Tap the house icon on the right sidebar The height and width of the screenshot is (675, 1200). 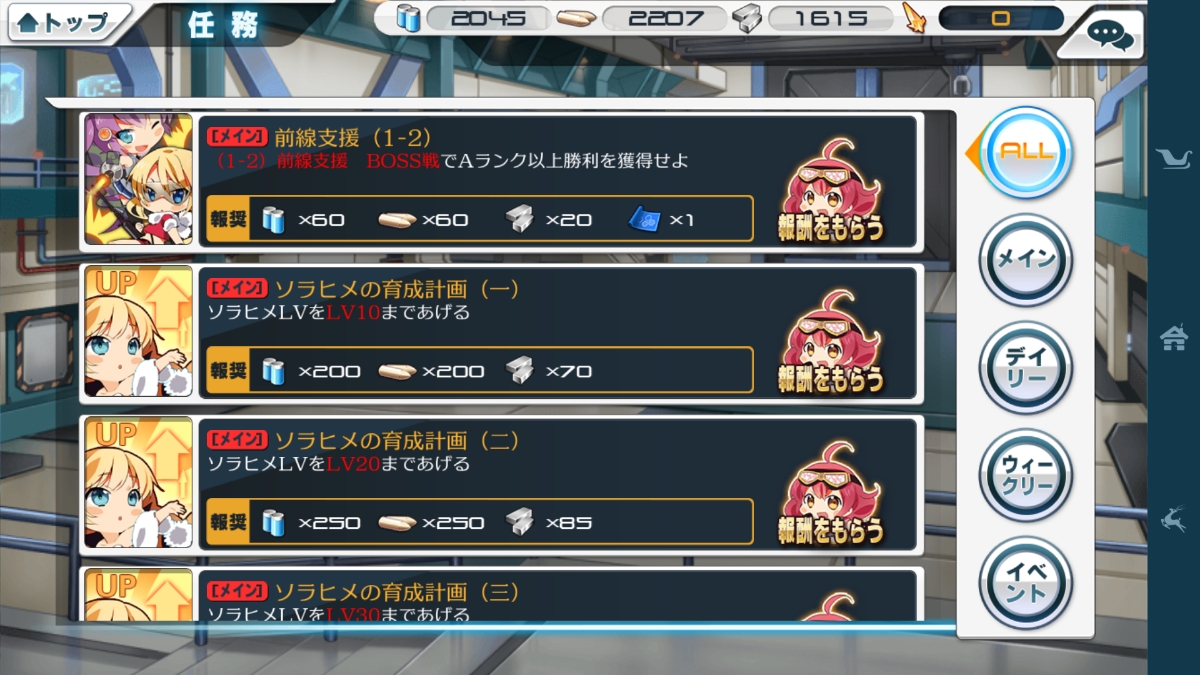click(1174, 338)
